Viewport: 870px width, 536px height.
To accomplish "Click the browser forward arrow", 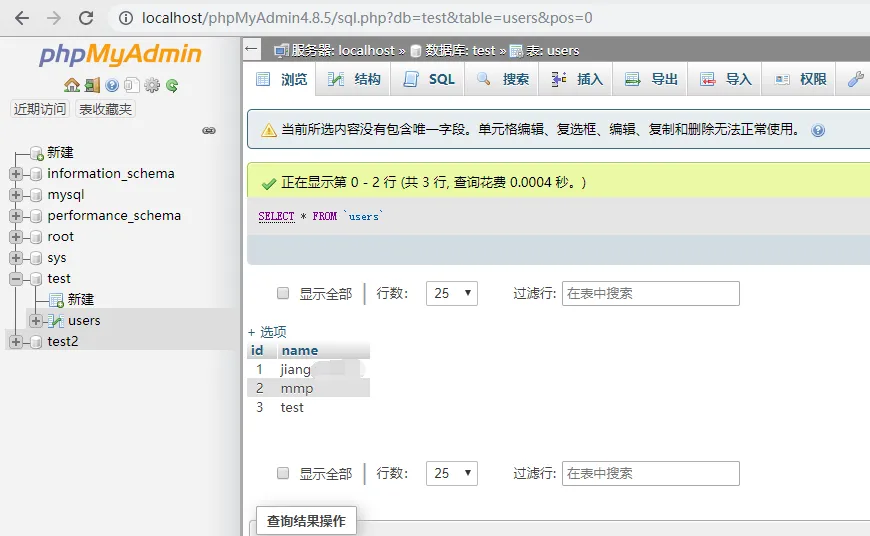I will click(x=54, y=18).
